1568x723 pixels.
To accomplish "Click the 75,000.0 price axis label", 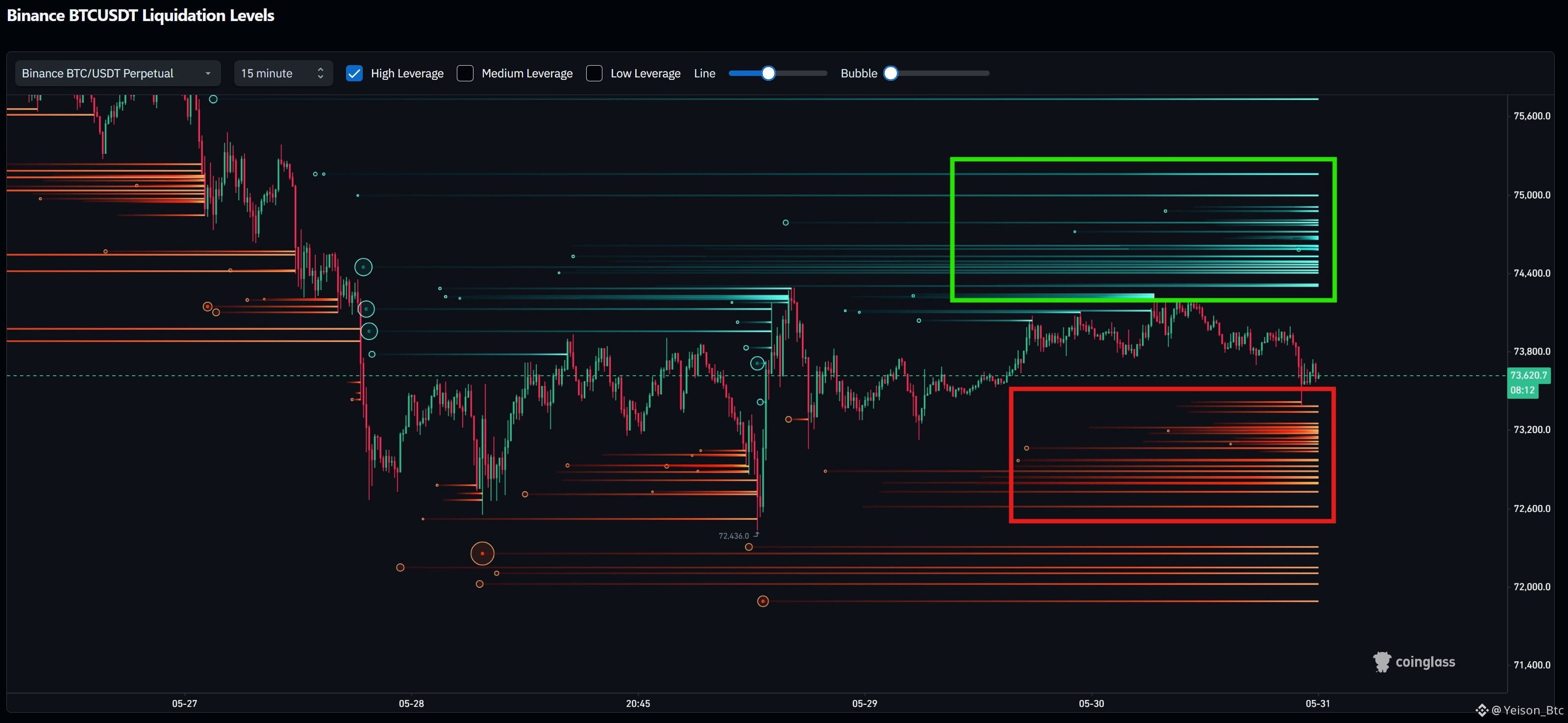I will [1532, 195].
